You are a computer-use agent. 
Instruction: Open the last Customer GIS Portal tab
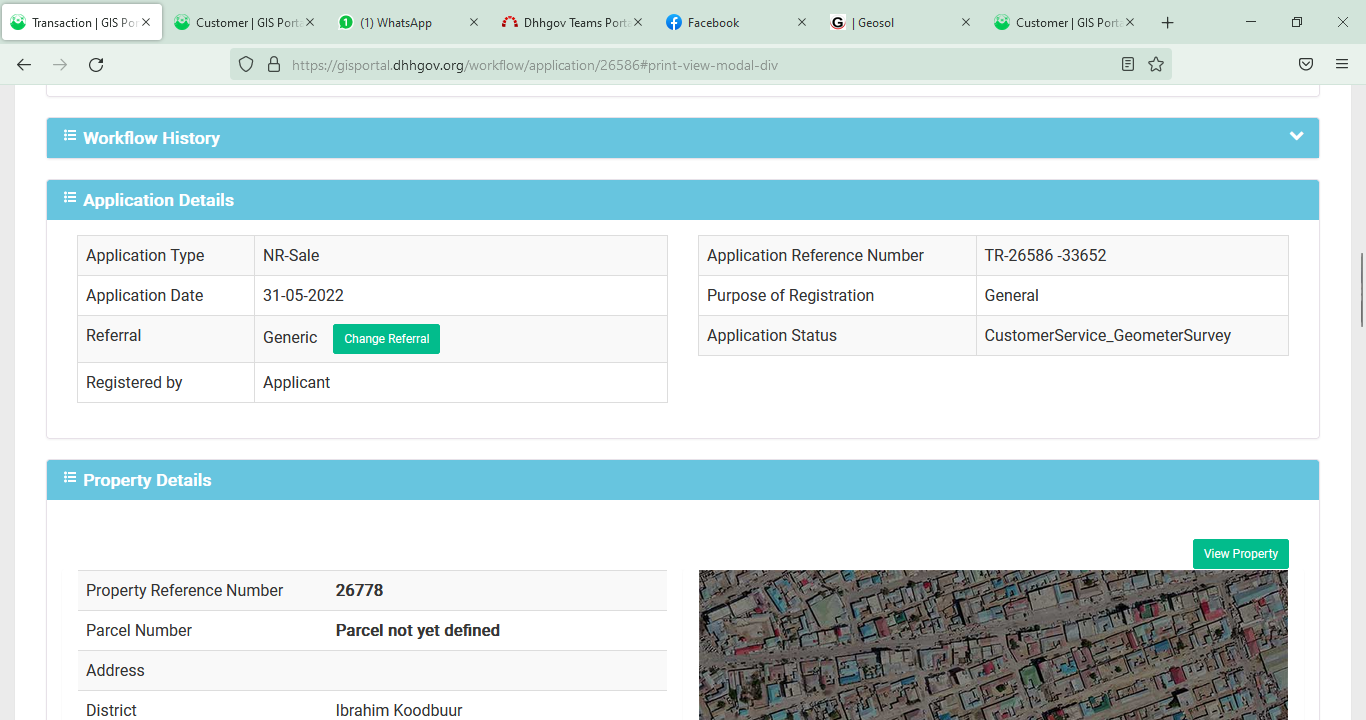pos(1065,22)
